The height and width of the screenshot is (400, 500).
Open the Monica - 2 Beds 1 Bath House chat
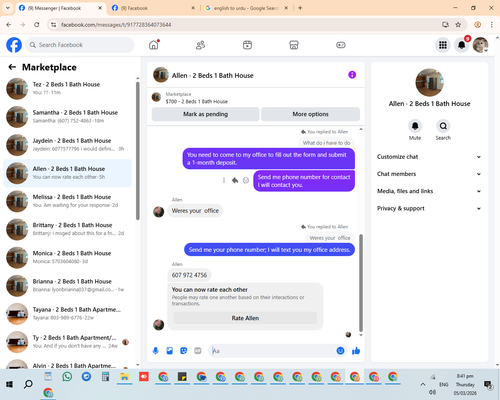point(67,258)
